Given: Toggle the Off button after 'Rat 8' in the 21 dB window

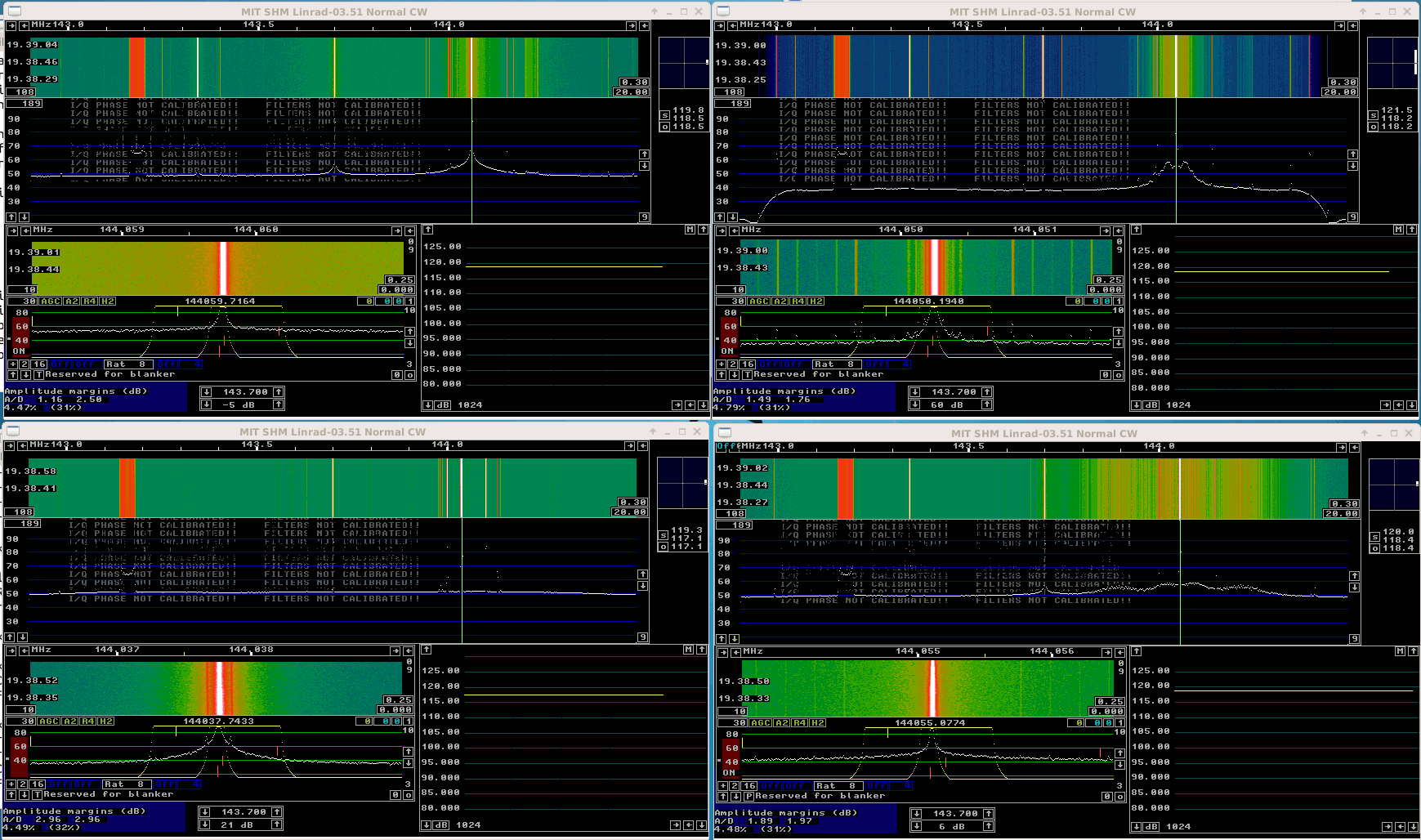Looking at the screenshot, I should point(167,784).
